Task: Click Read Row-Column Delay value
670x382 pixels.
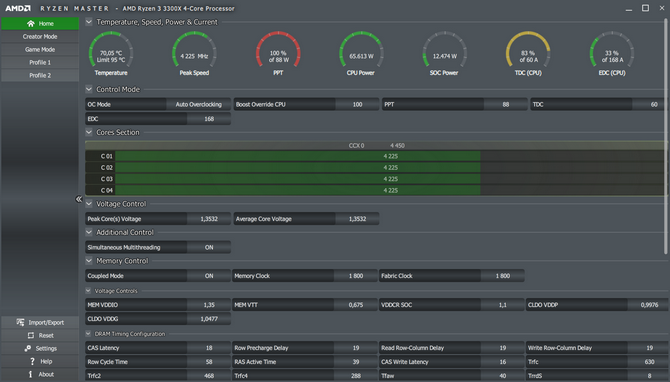Action: click(x=502, y=348)
